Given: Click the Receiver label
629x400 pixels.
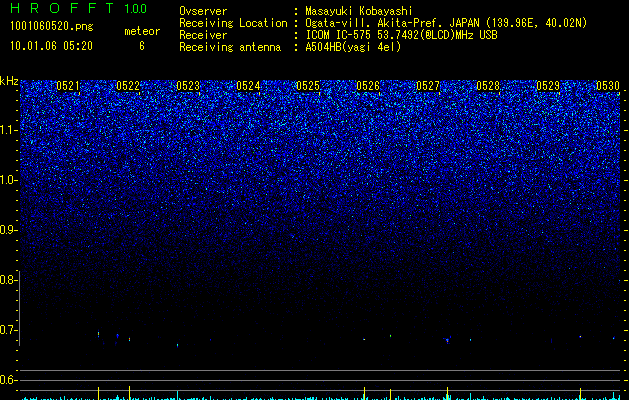Looking at the screenshot, I should point(203,35).
